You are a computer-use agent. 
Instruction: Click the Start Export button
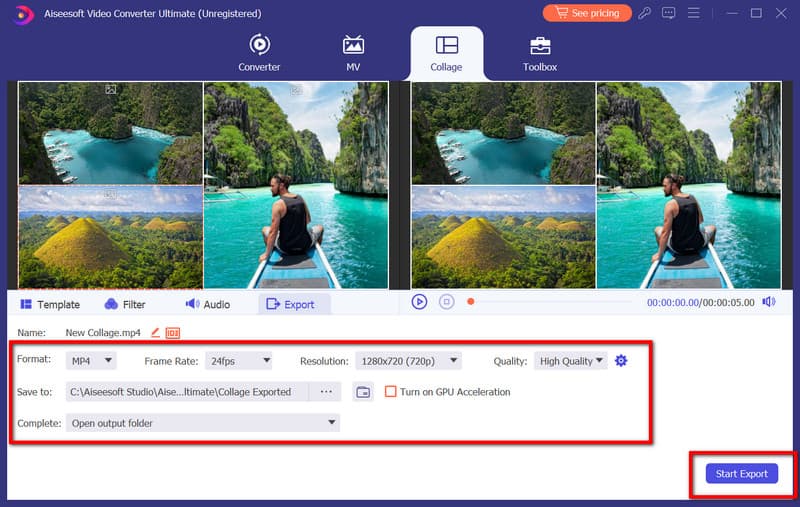[741, 473]
